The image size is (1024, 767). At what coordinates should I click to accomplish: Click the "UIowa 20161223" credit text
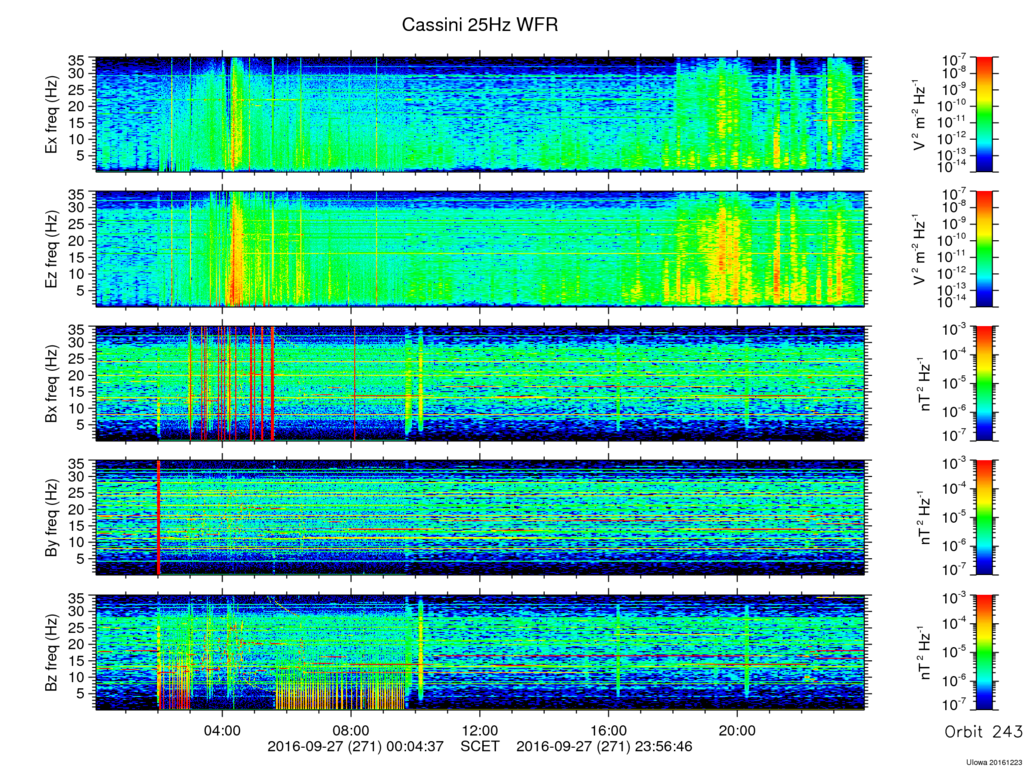pyautogui.click(x=993, y=762)
